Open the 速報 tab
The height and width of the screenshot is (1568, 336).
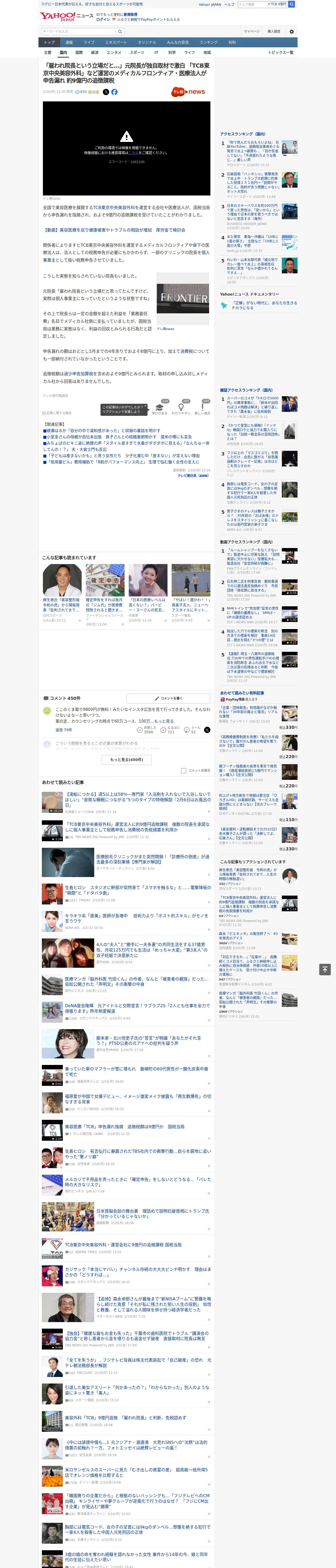pos(69,43)
